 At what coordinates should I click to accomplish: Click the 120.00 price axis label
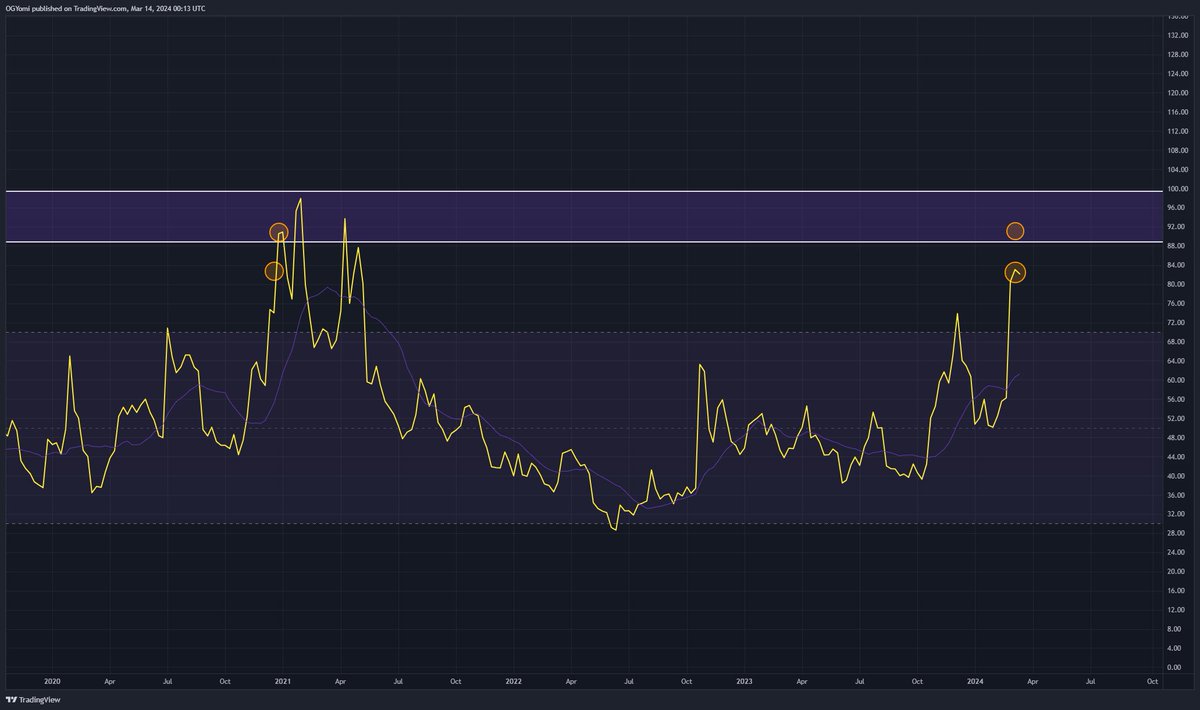pyautogui.click(x=1176, y=93)
